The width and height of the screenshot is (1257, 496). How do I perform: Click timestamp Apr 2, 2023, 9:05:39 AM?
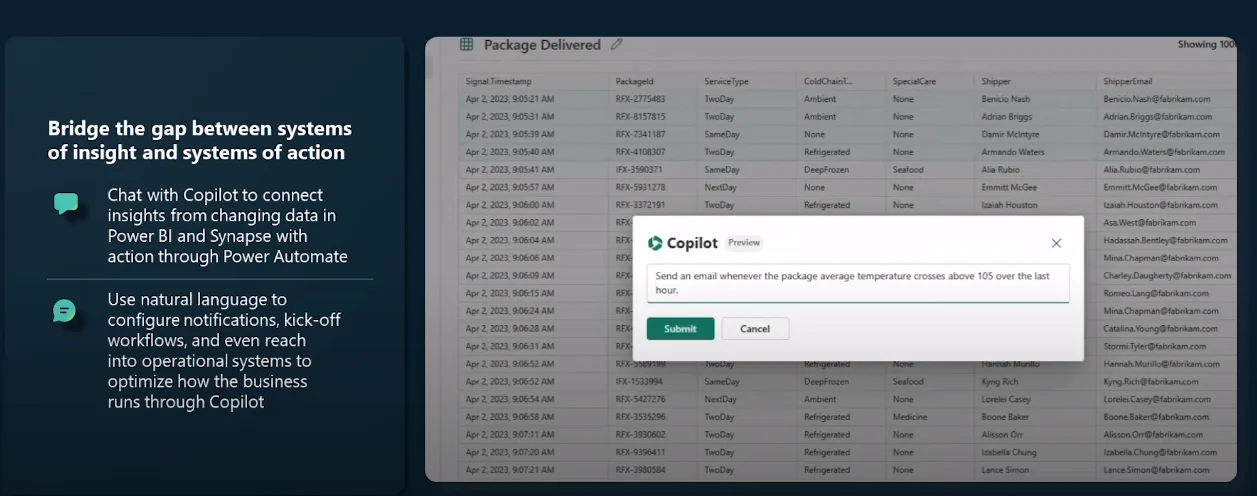coord(510,134)
